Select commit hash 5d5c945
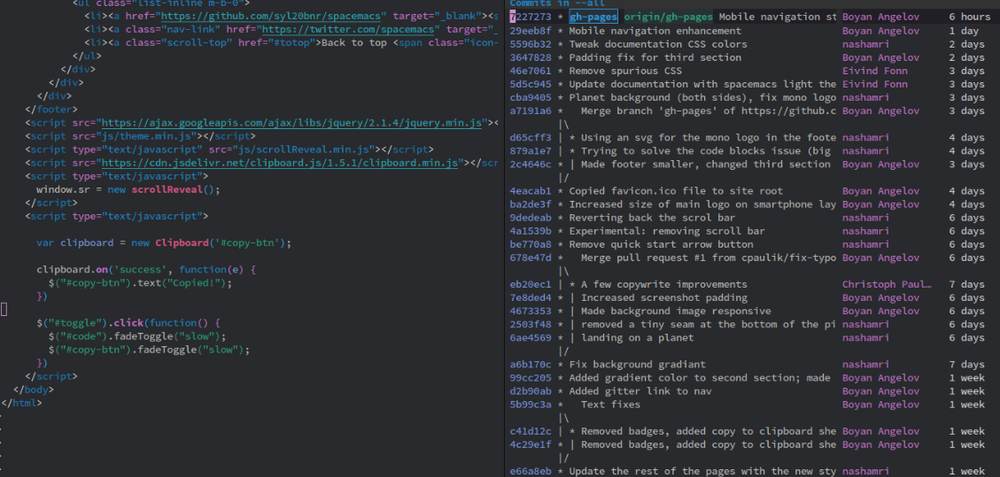The image size is (1000, 477). pyautogui.click(x=531, y=84)
